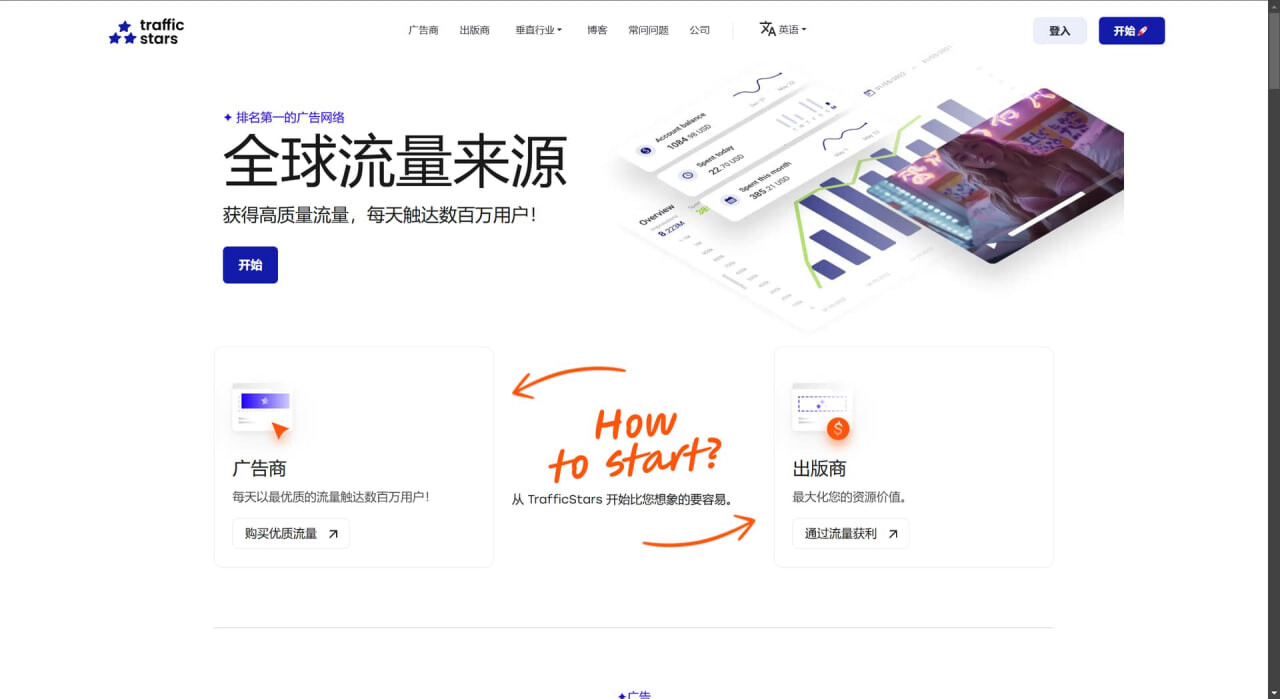Open the 公司 nav menu item
Screen dimensions: 1280x699
tap(699, 30)
